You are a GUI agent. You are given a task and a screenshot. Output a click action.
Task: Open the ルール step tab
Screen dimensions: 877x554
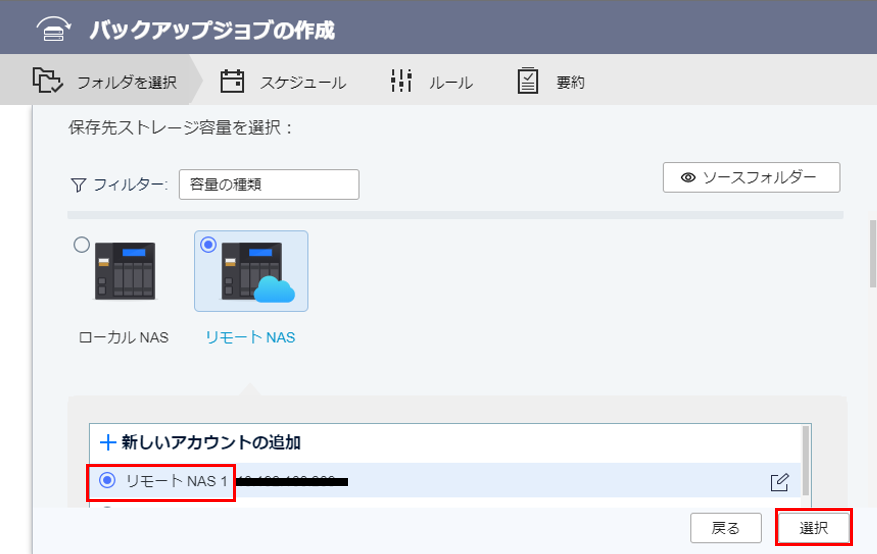[x=450, y=82]
